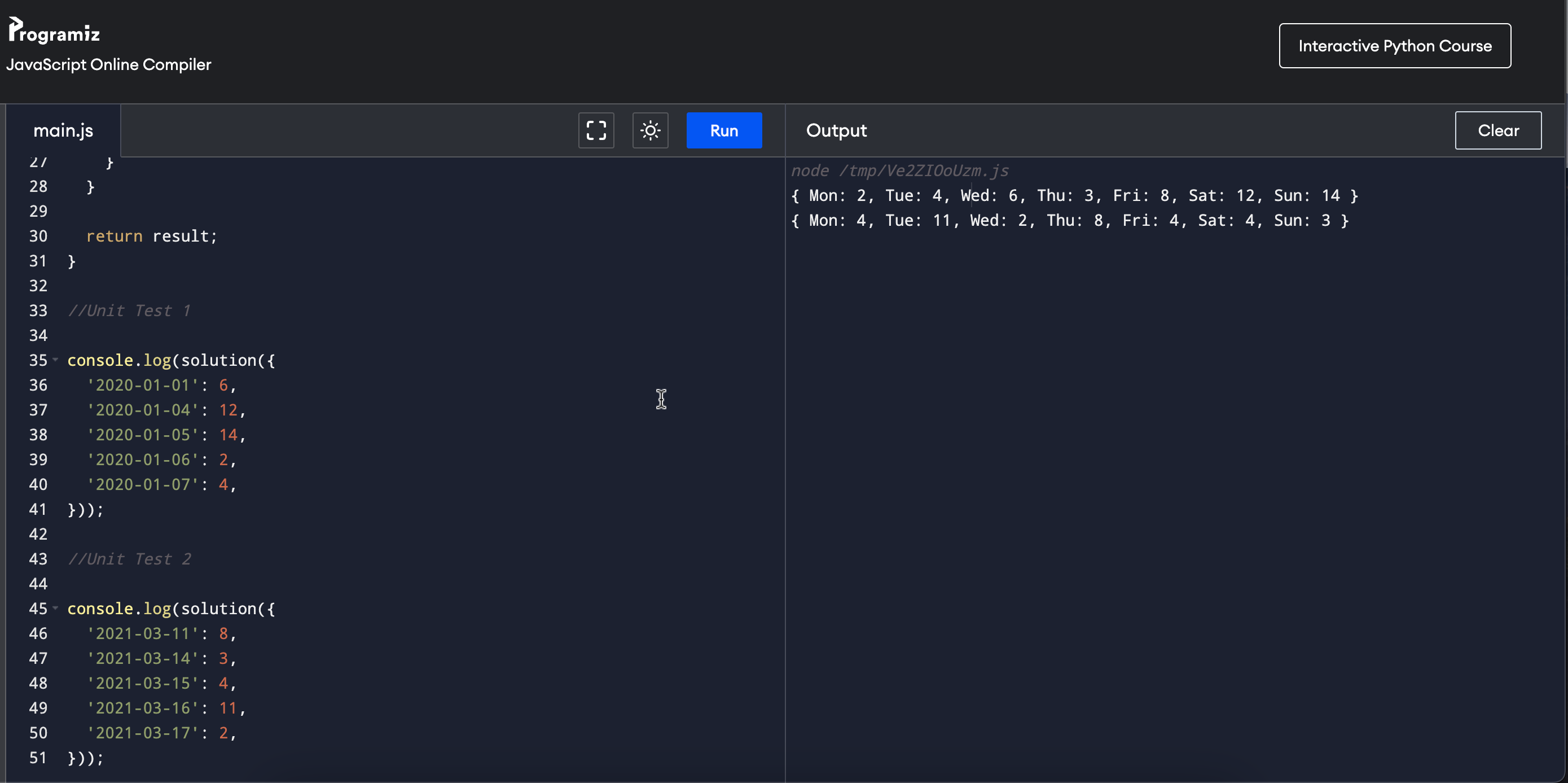
Task: Click the value 12 on line 37
Action: click(x=230, y=410)
